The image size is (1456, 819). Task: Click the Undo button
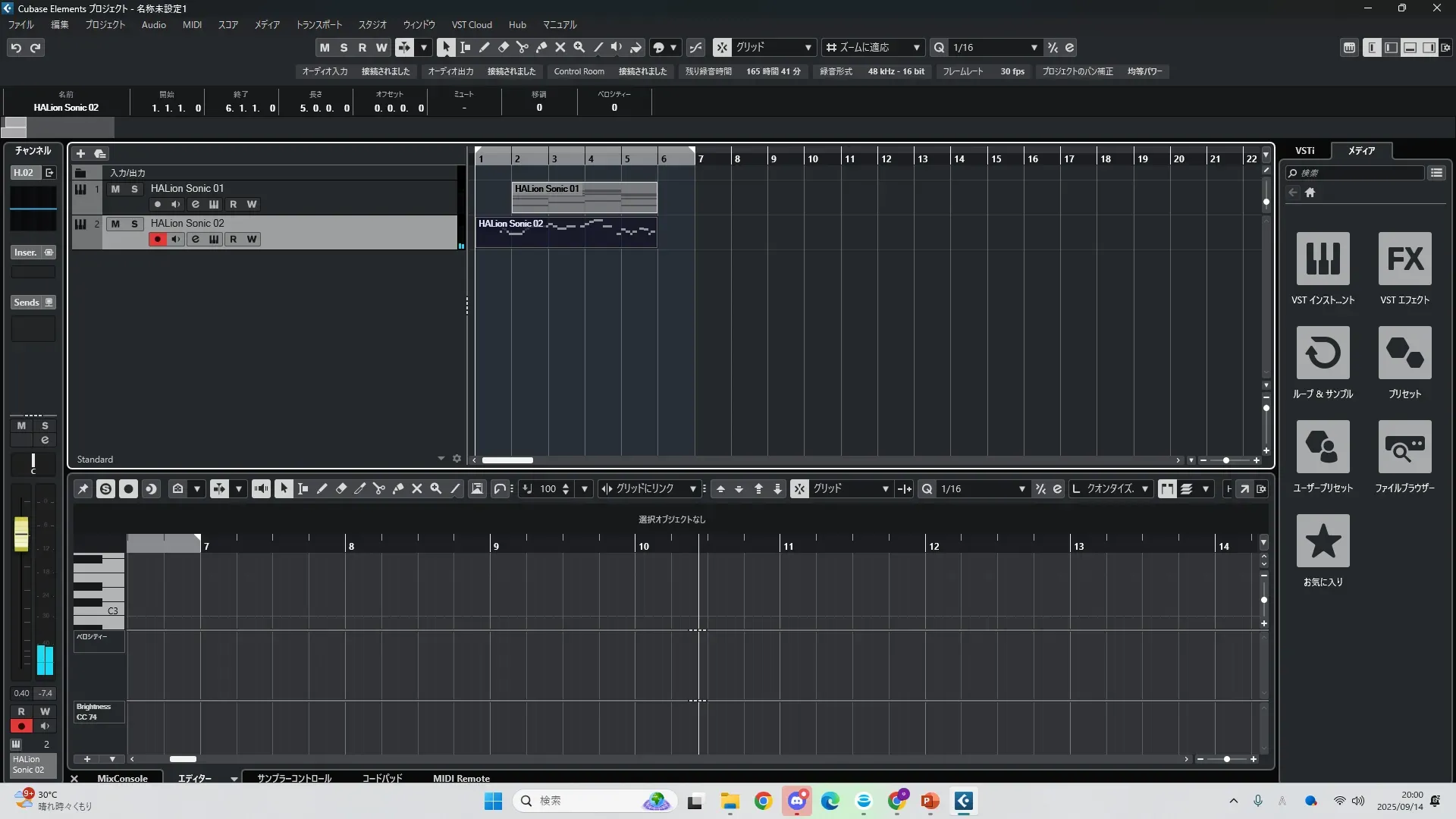click(16, 48)
